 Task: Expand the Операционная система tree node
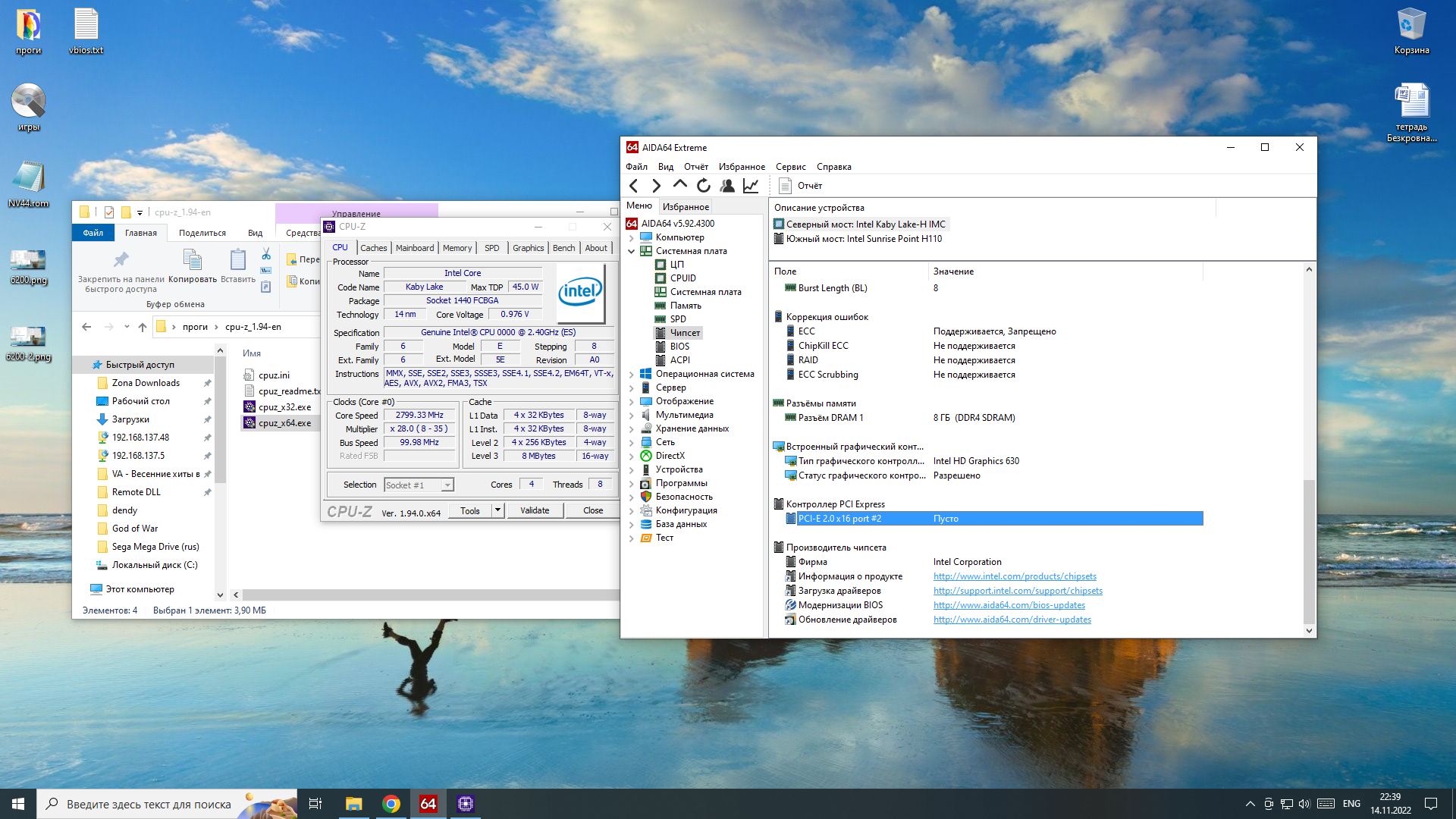point(631,374)
